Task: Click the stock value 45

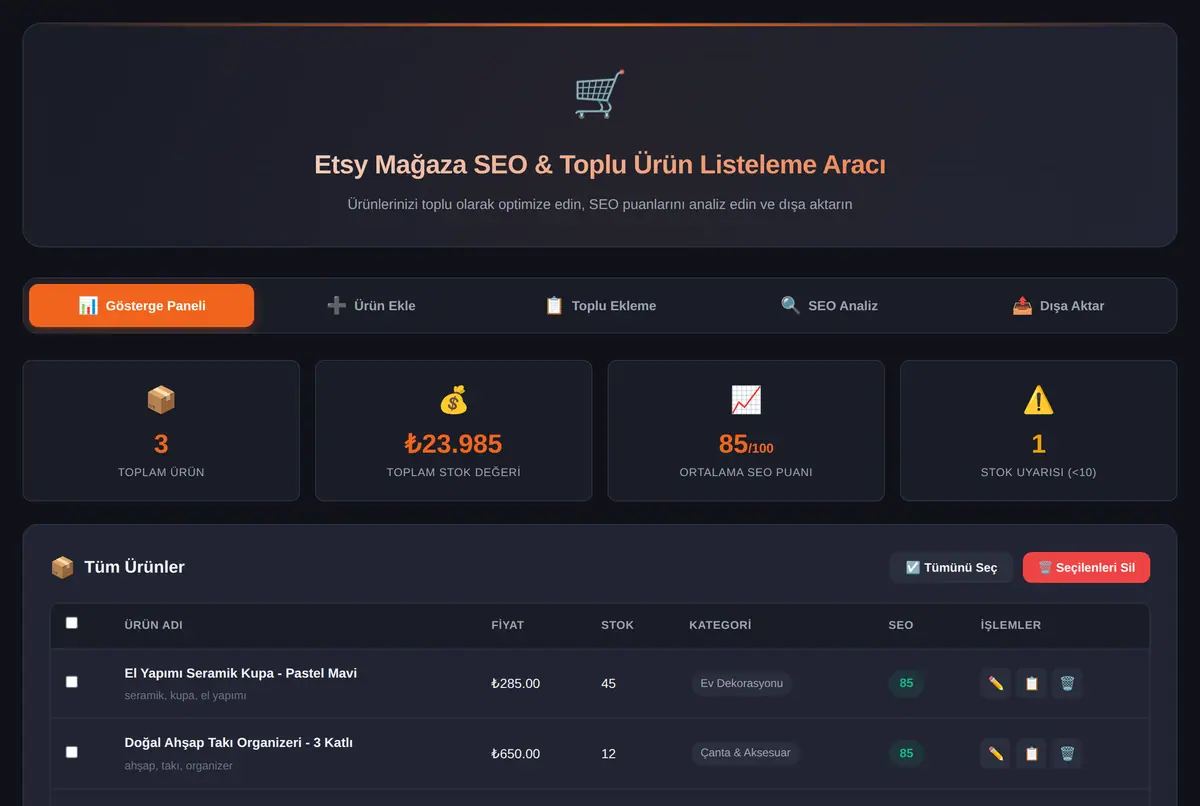Action: pyautogui.click(x=608, y=684)
